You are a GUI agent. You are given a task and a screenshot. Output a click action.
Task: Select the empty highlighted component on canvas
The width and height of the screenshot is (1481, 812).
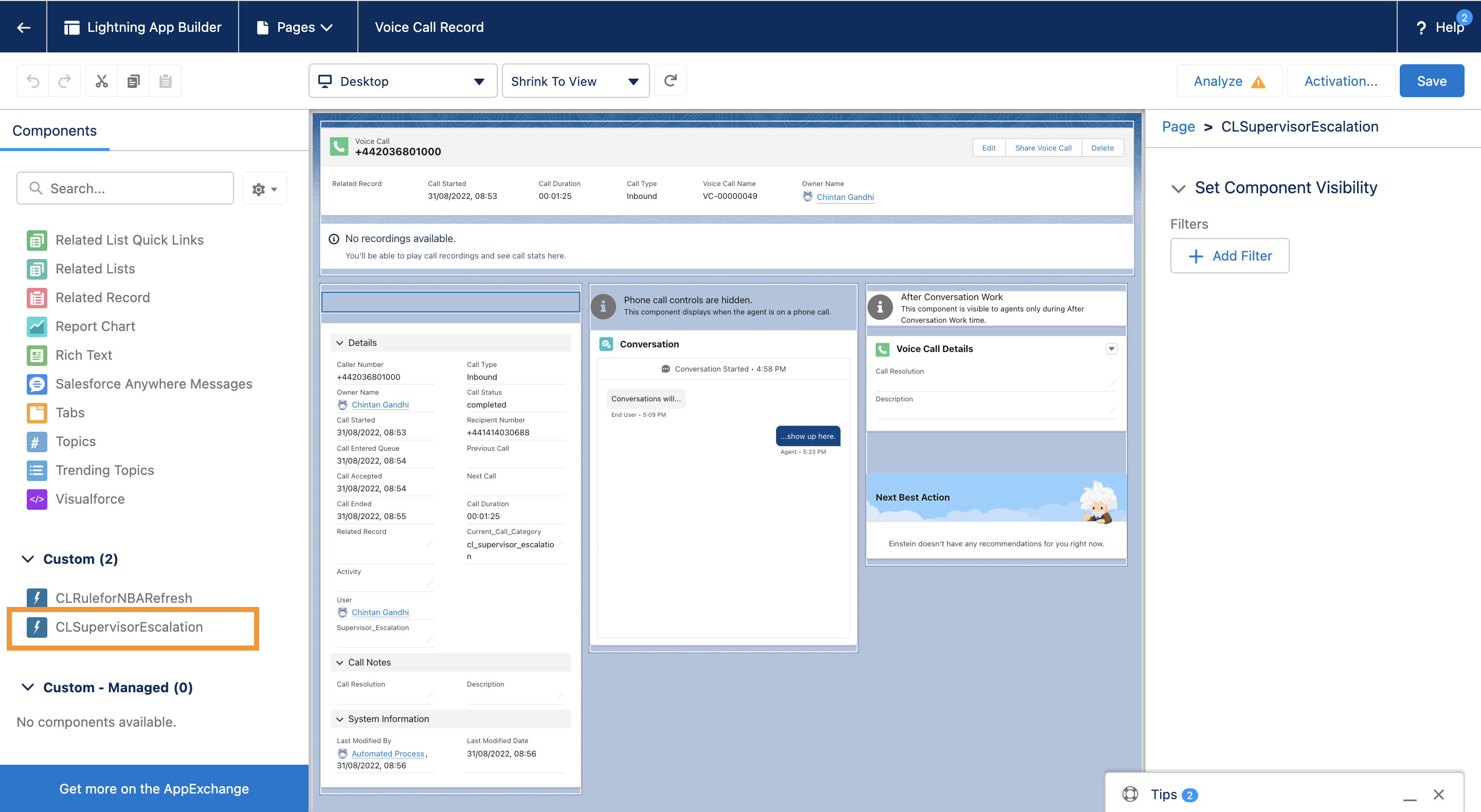(x=450, y=302)
